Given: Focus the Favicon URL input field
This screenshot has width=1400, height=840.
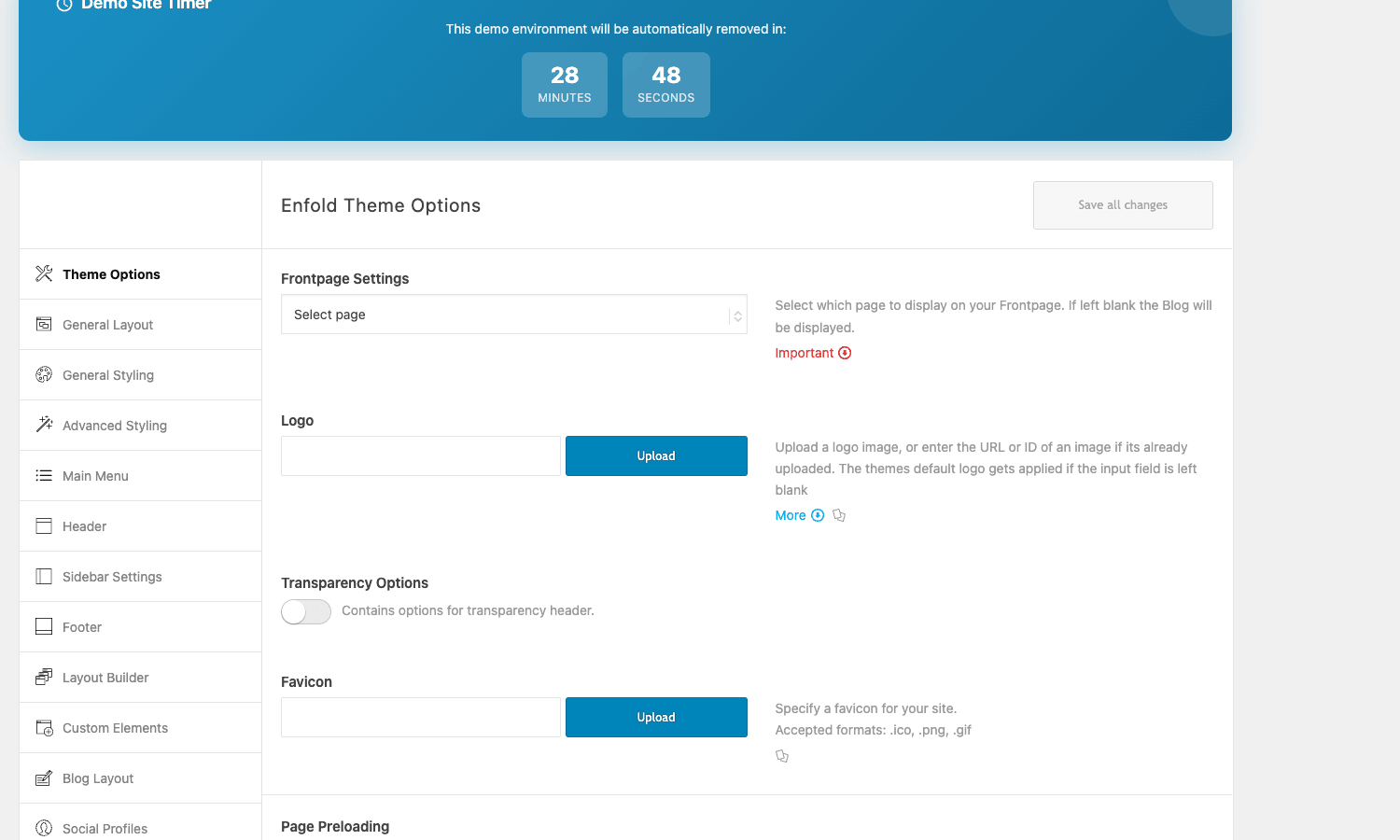Looking at the screenshot, I should [x=421, y=718].
